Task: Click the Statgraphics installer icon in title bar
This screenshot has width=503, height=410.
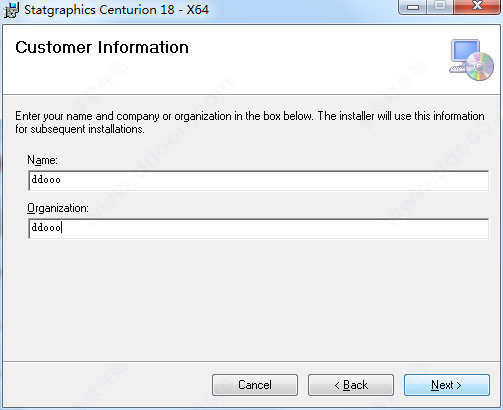Action: [11, 10]
